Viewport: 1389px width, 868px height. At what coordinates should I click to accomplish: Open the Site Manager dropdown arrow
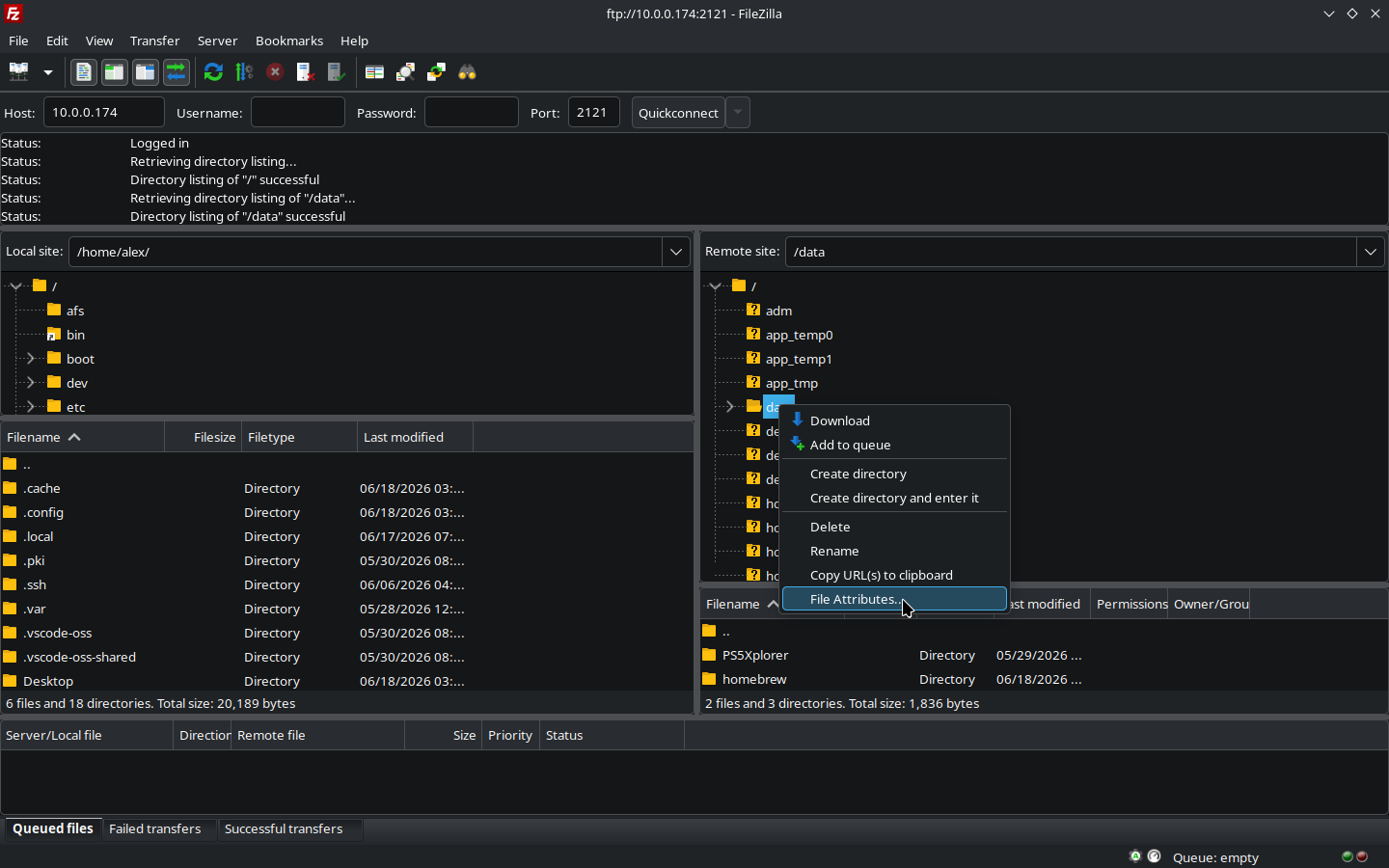(48, 72)
